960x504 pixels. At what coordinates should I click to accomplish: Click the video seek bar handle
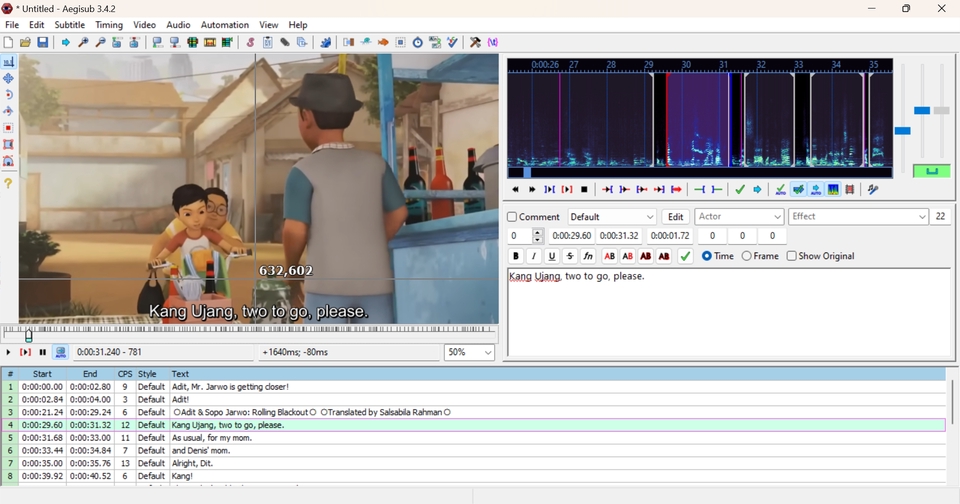point(28,334)
